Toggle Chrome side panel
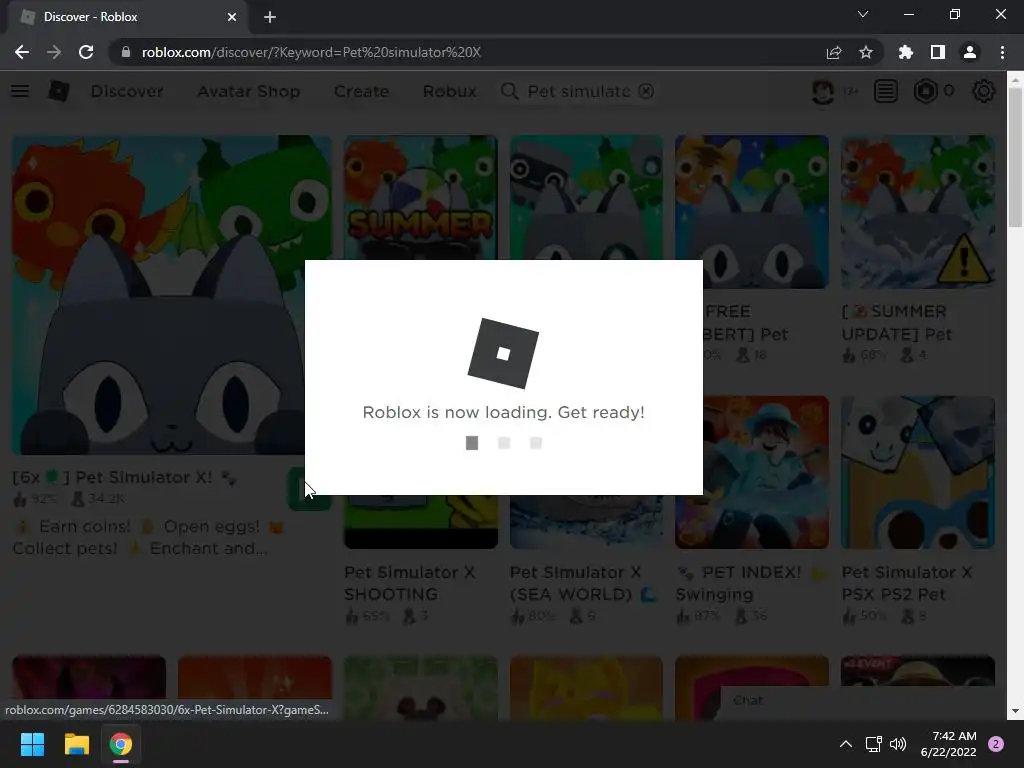The image size is (1024, 768). click(x=938, y=52)
